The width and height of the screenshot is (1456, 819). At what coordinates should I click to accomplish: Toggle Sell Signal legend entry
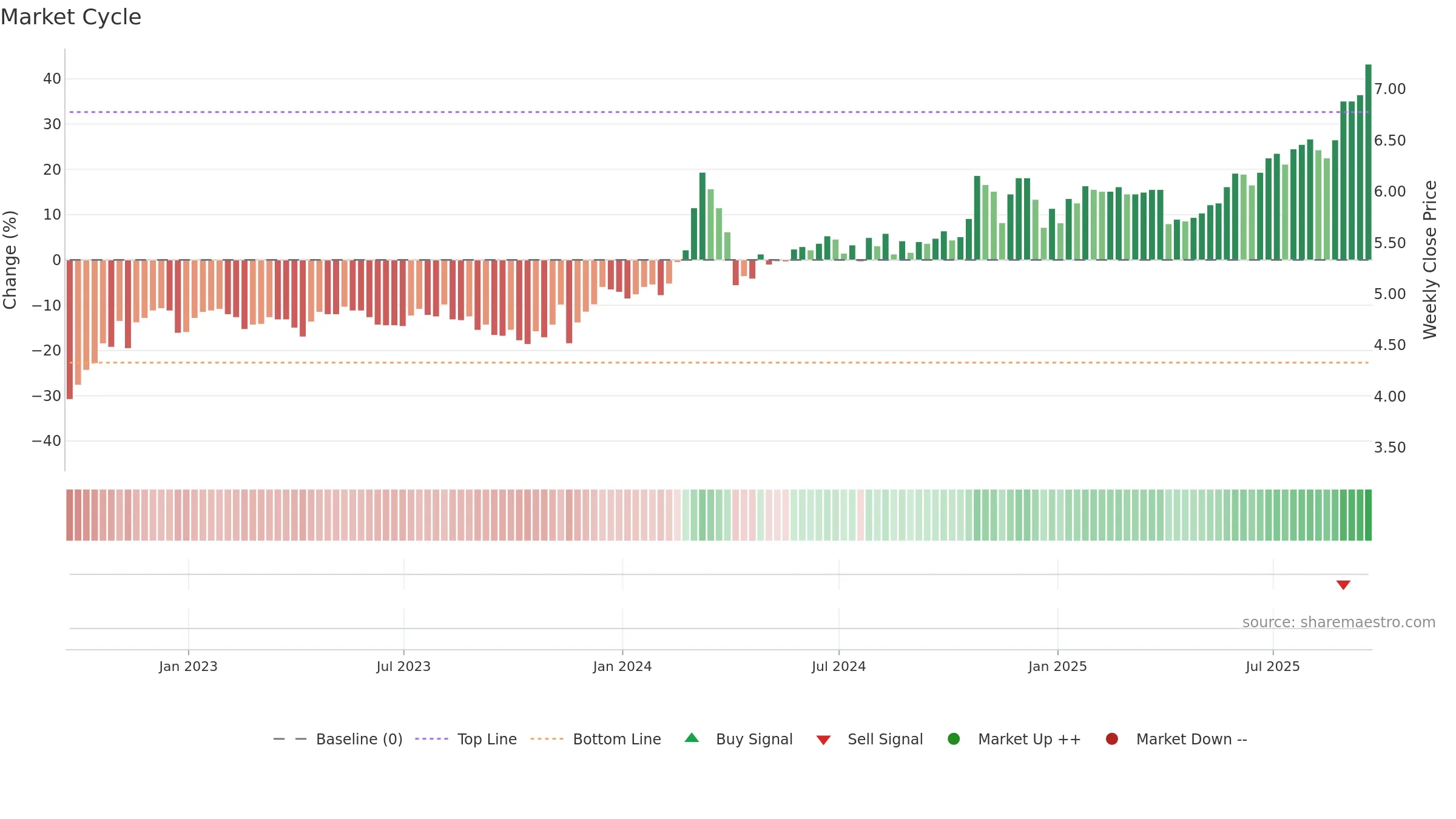click(x=869, y=739)
